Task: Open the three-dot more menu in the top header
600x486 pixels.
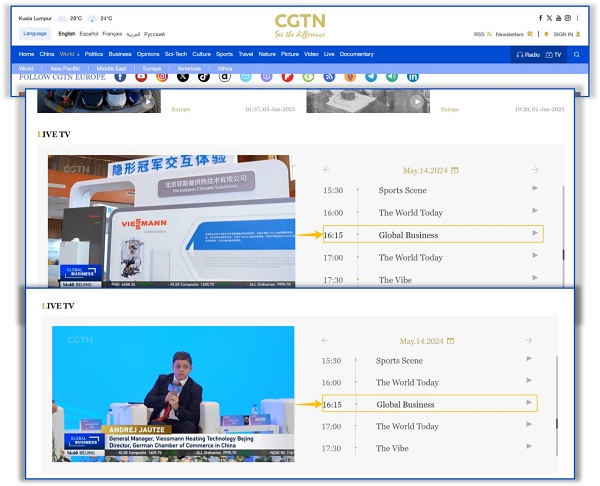Action: (577, 18)
